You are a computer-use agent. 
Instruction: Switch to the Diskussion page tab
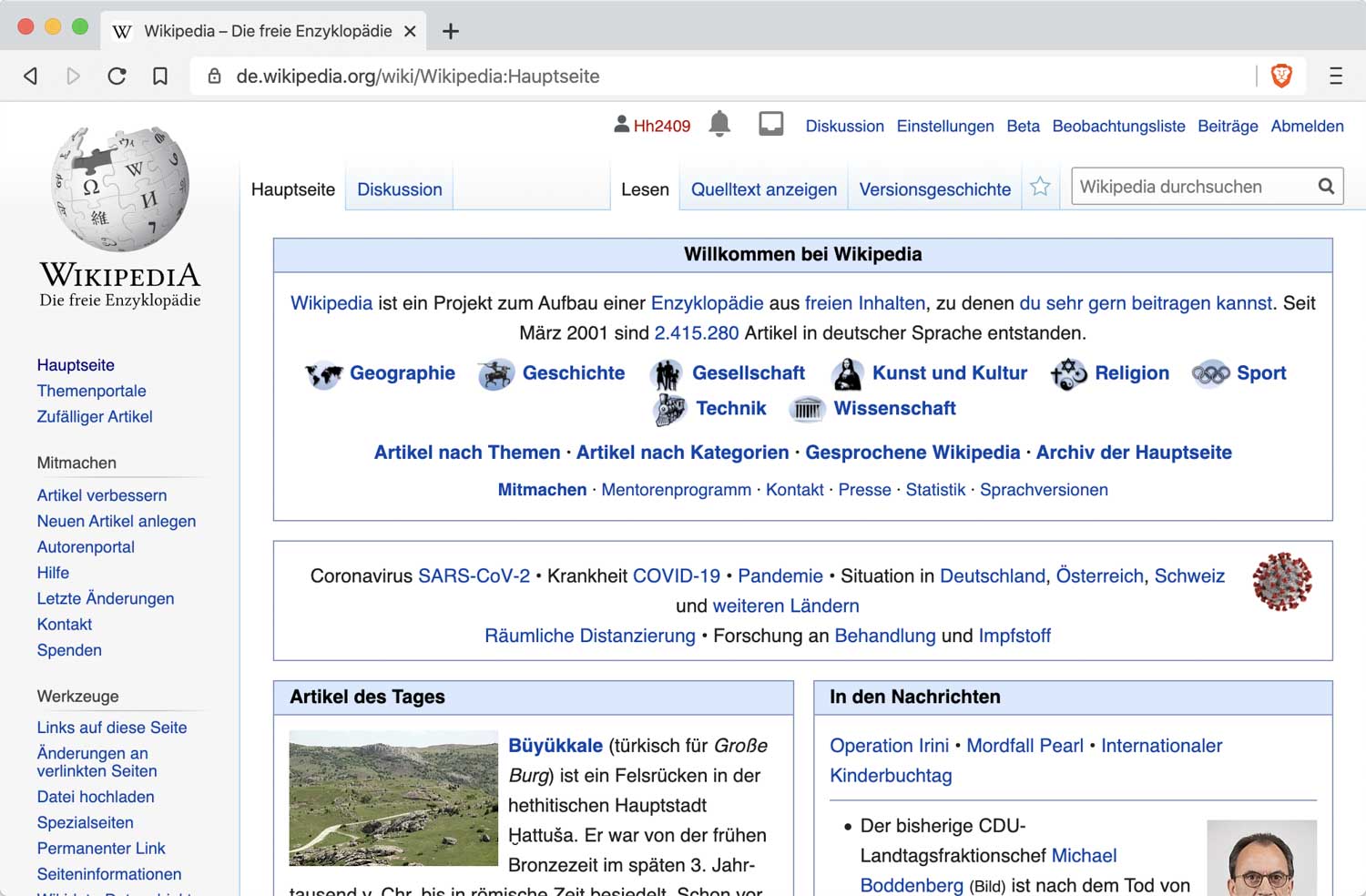point(400,189)
